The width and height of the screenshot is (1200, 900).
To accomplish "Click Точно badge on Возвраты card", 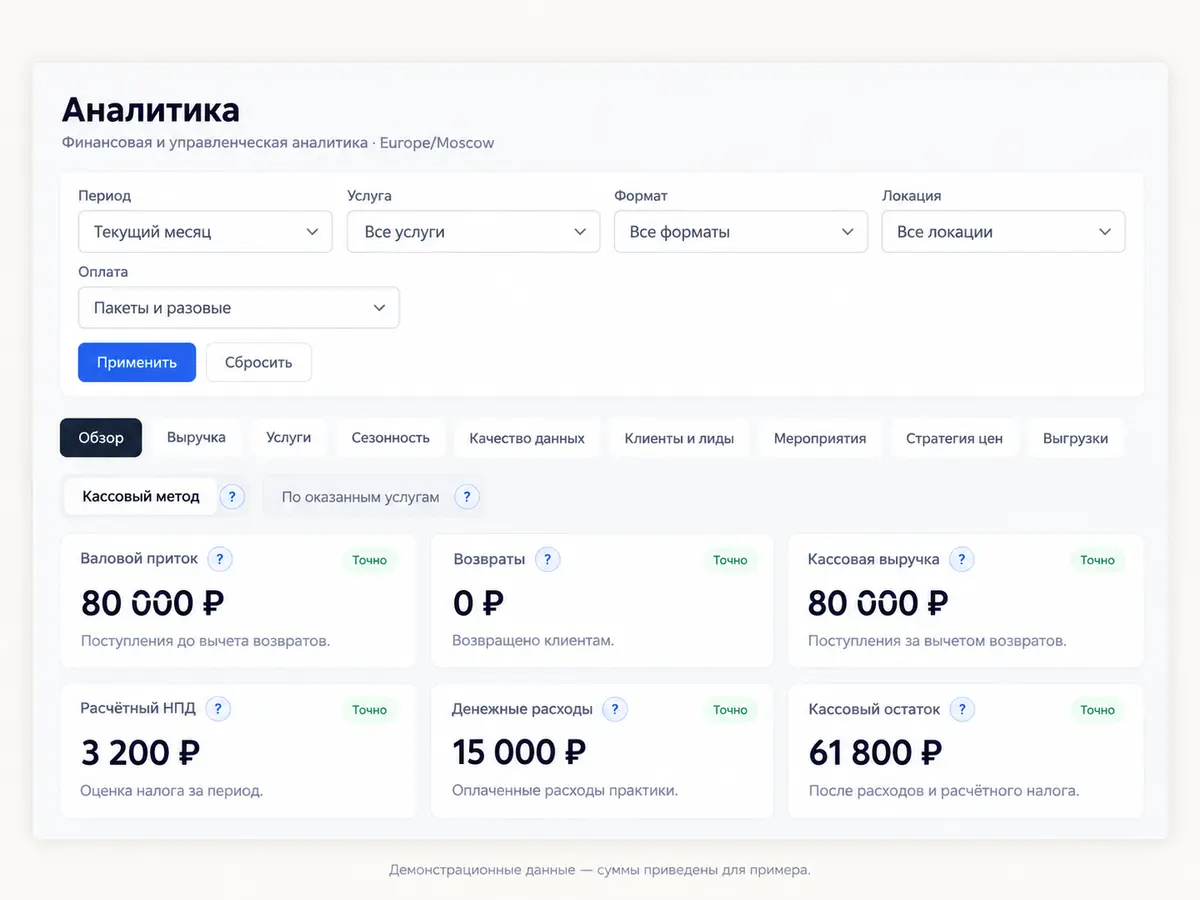I will [x=730, y=560].
